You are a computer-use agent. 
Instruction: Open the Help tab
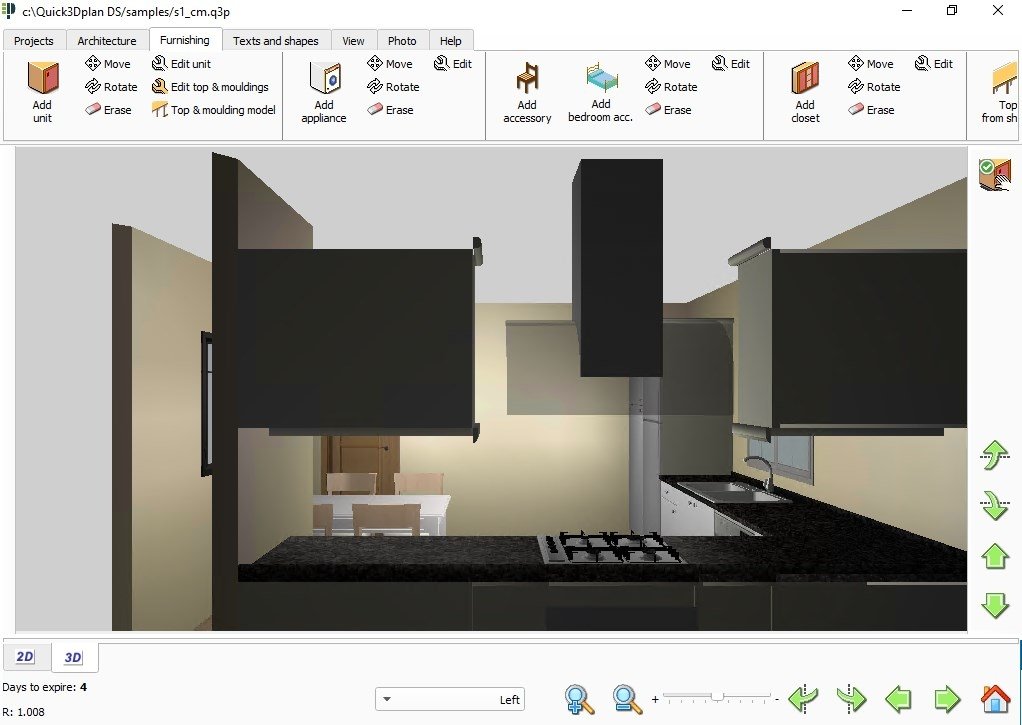click(x=450, y=40)
